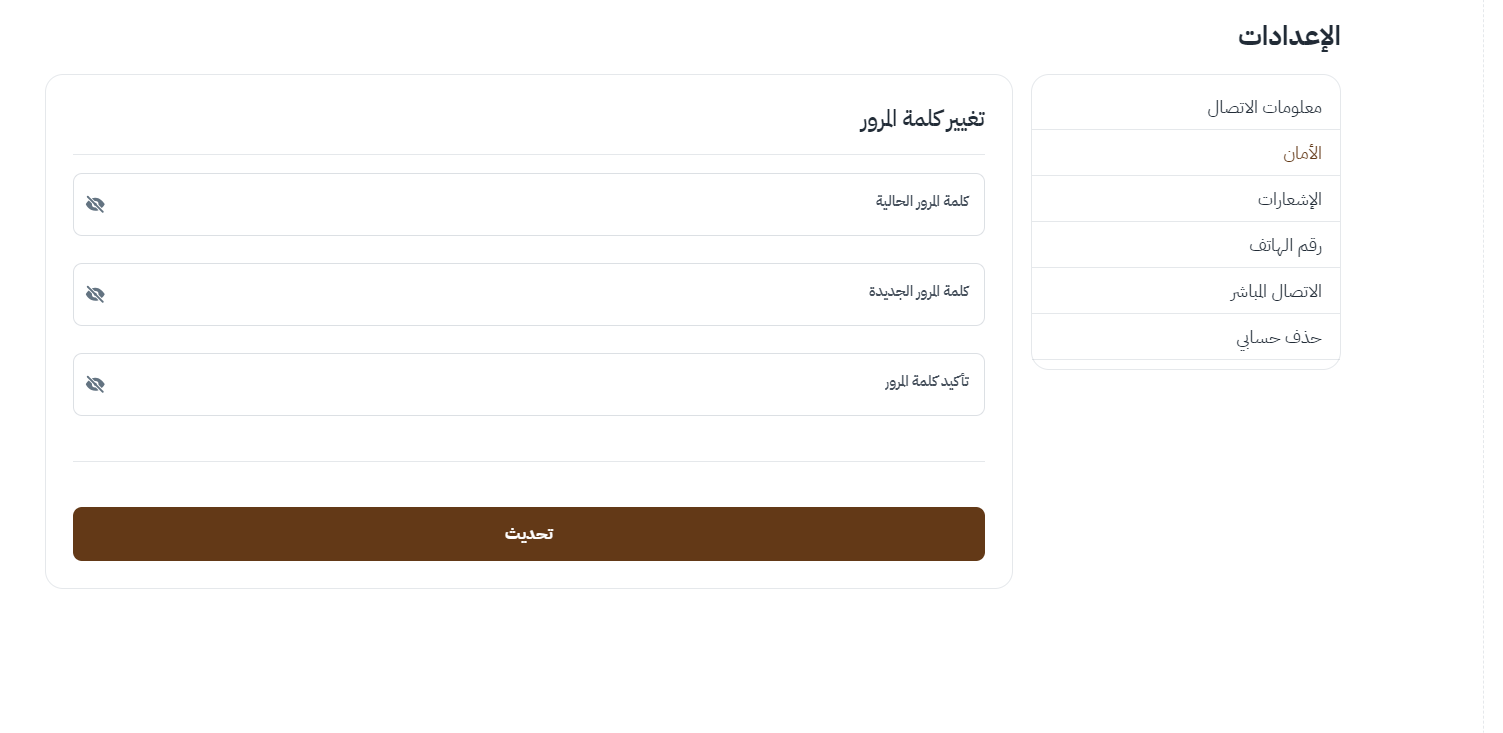Image resolution: width=1503 pixels, height=733 pixels.
Task: Go to the الإشعارات settings
Action: [x=1289, y=199]
